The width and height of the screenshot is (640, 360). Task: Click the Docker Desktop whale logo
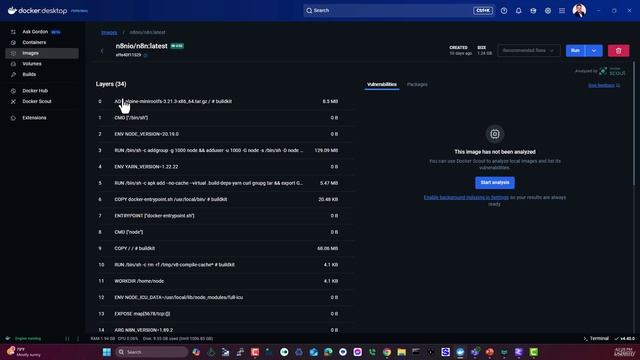pyautogui.click(x=12, y=11)
